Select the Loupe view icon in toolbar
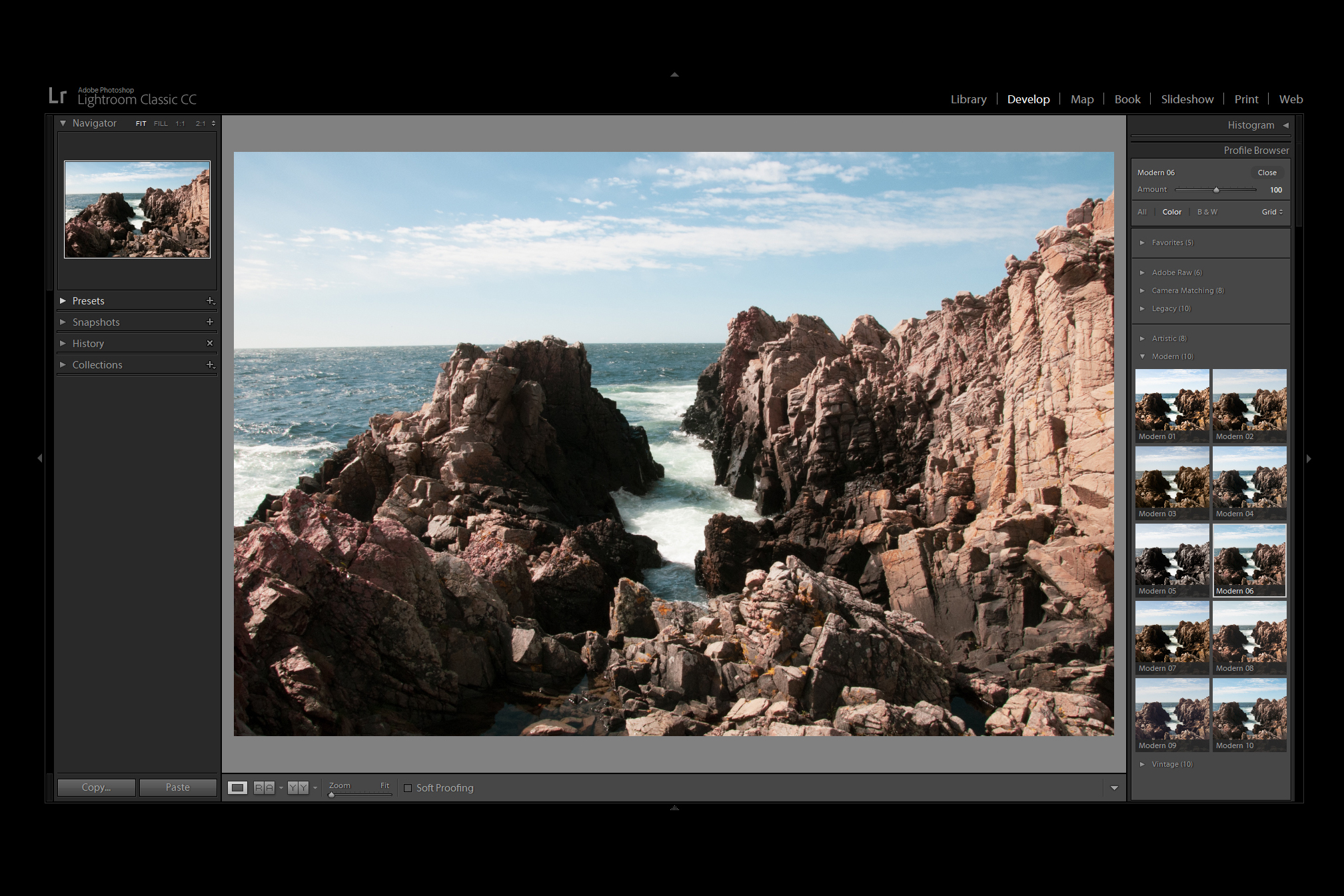Viewport: 1344px width, 896px height. coord(238,787)
